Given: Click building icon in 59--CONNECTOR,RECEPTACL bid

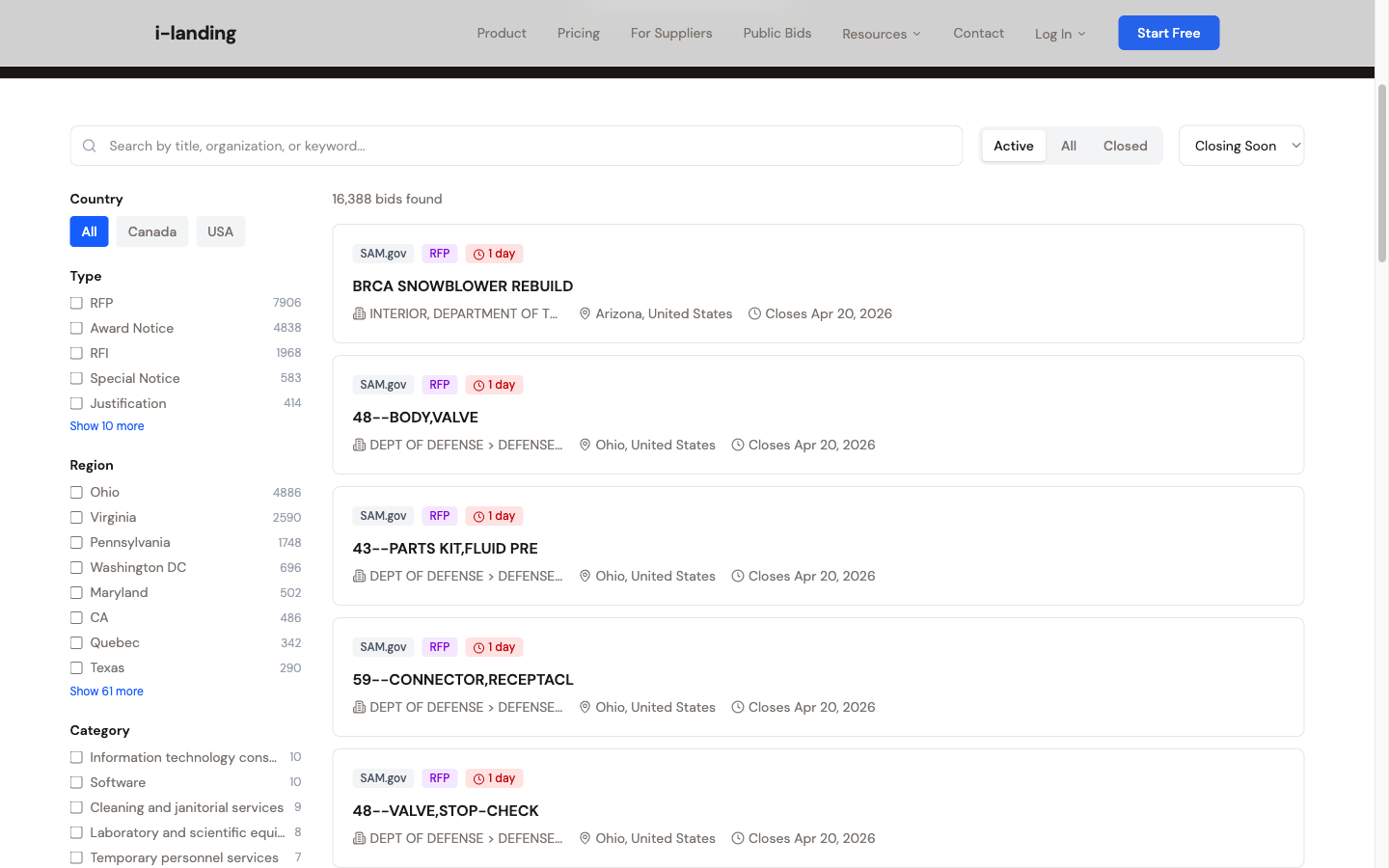Looking at the screenshot, I should 359,707.
